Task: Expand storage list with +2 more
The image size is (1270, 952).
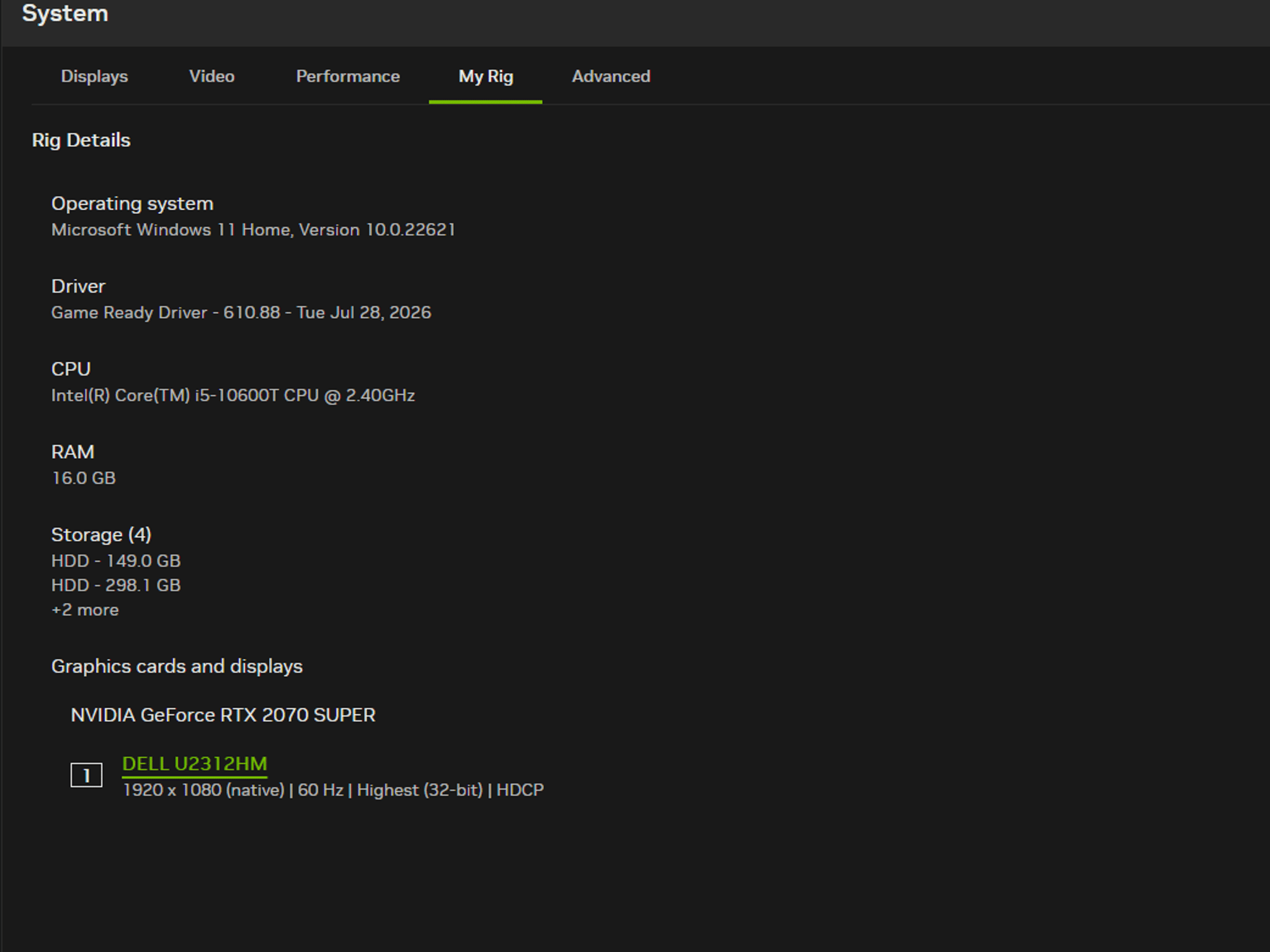Action: [85, 610]
